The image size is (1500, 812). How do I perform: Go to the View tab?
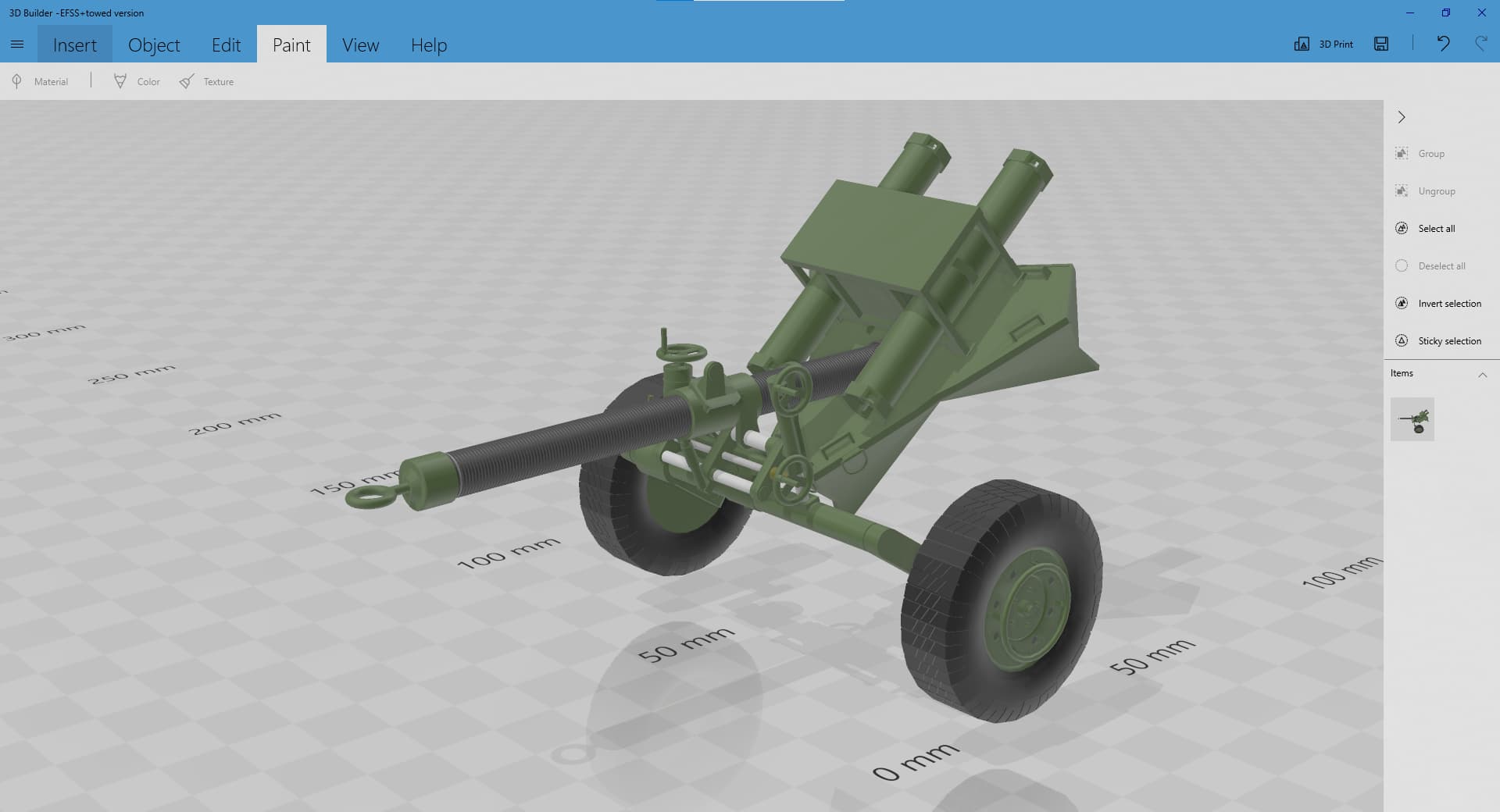360,45
